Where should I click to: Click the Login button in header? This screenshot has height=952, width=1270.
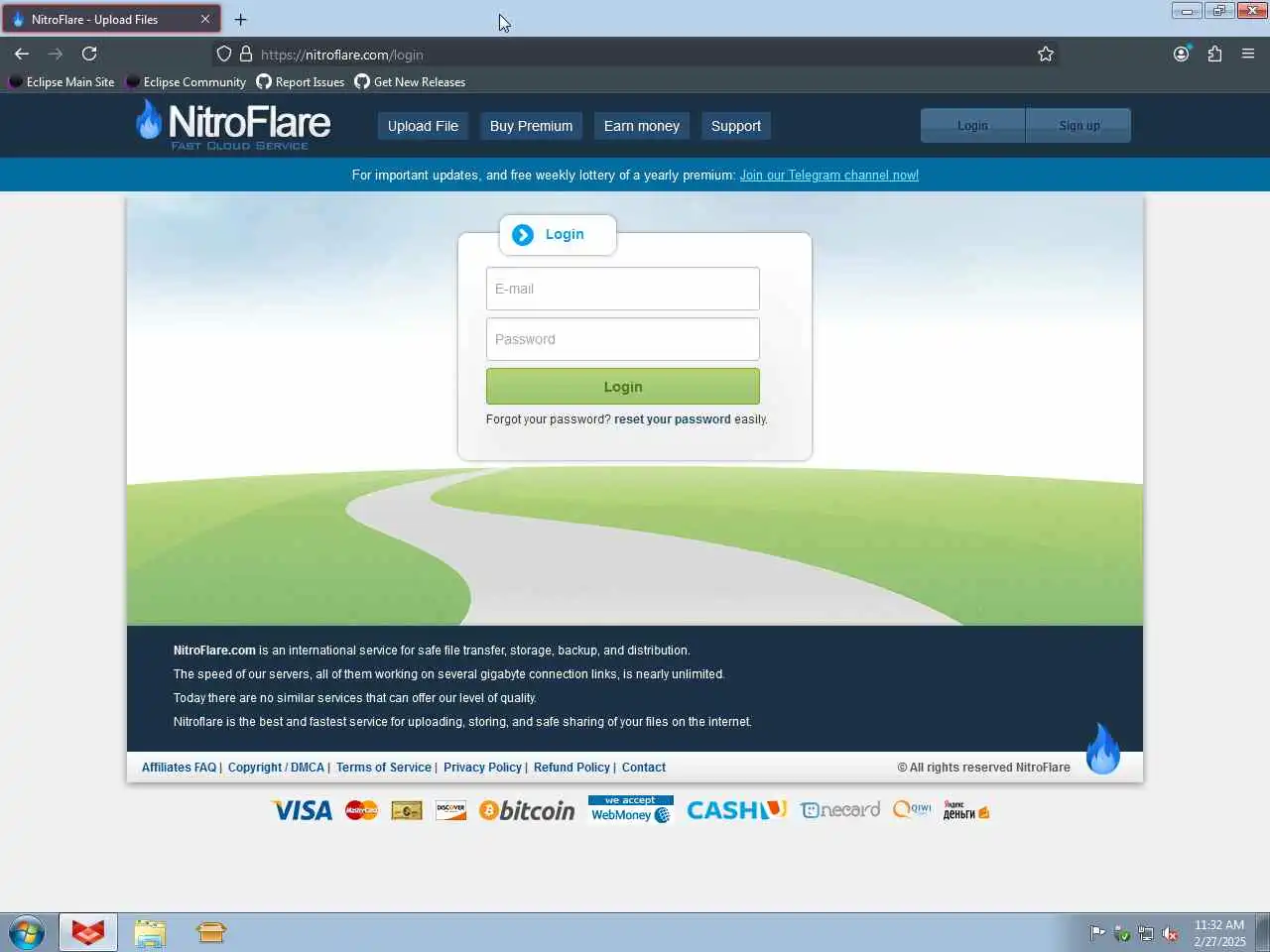(x=972, y=126)
